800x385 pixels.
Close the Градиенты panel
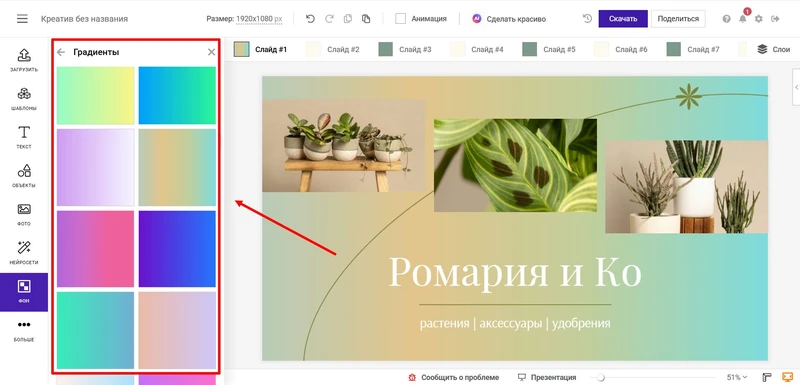click(211, 52)
